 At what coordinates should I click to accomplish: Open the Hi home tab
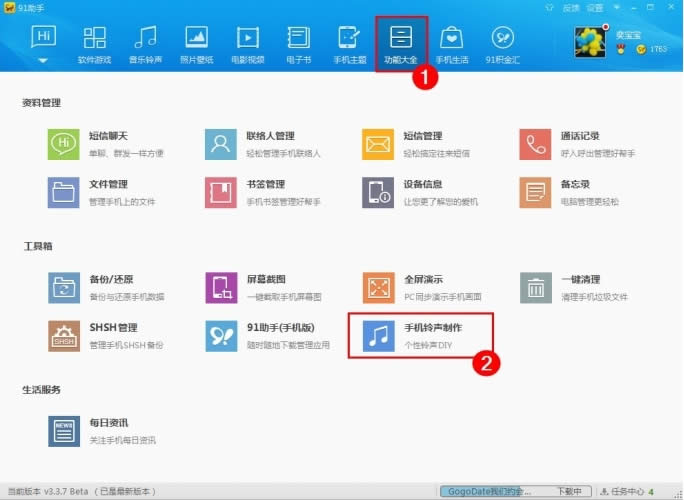pos(43,37)
